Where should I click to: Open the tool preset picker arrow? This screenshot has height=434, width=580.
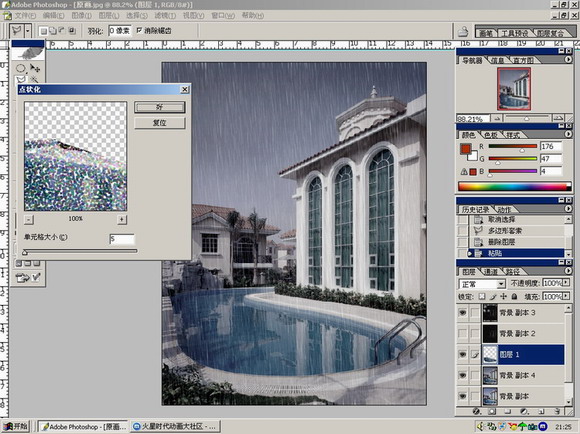[28, 31]
